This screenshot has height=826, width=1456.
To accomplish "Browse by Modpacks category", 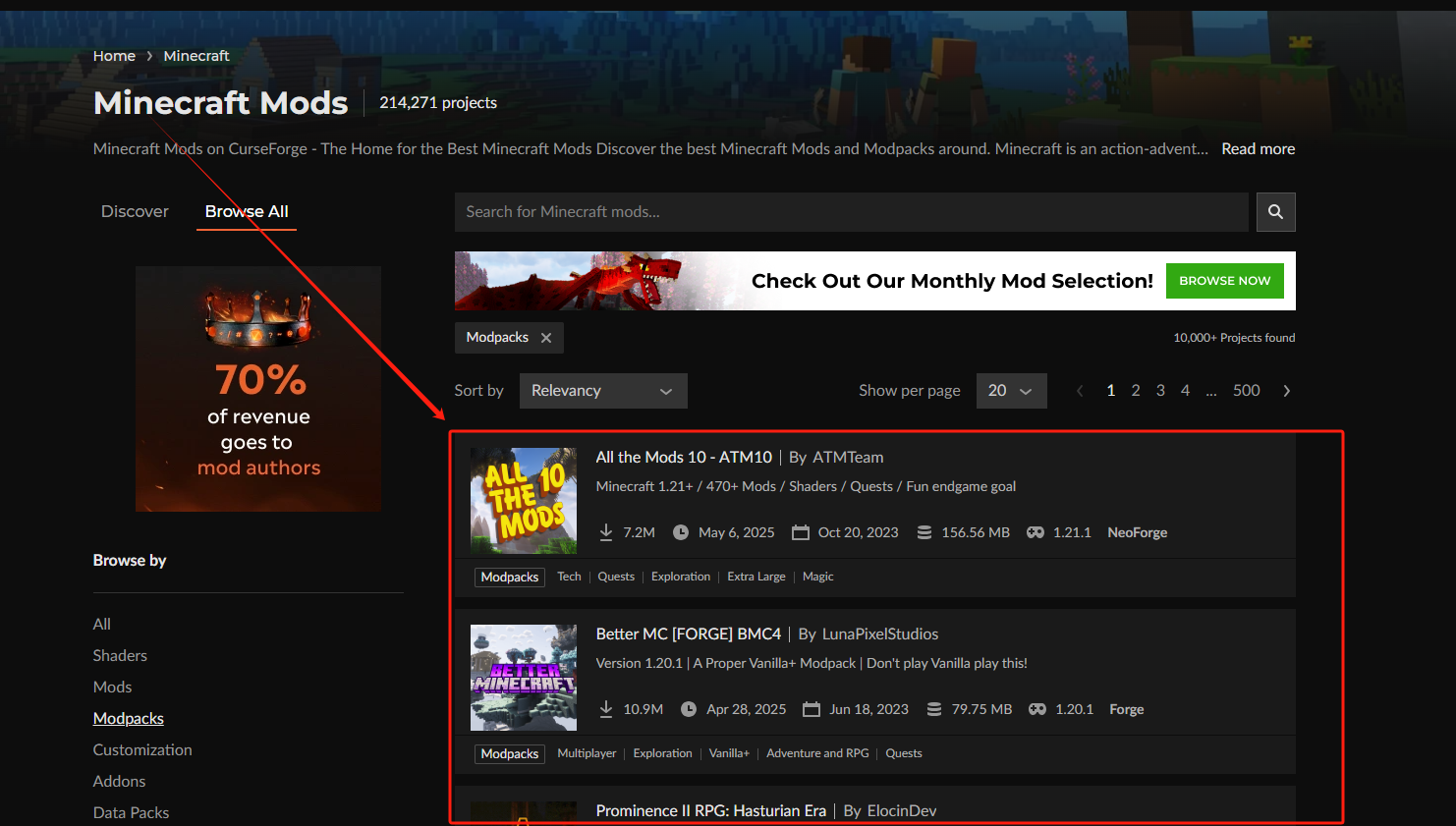I will pos(129,718).
